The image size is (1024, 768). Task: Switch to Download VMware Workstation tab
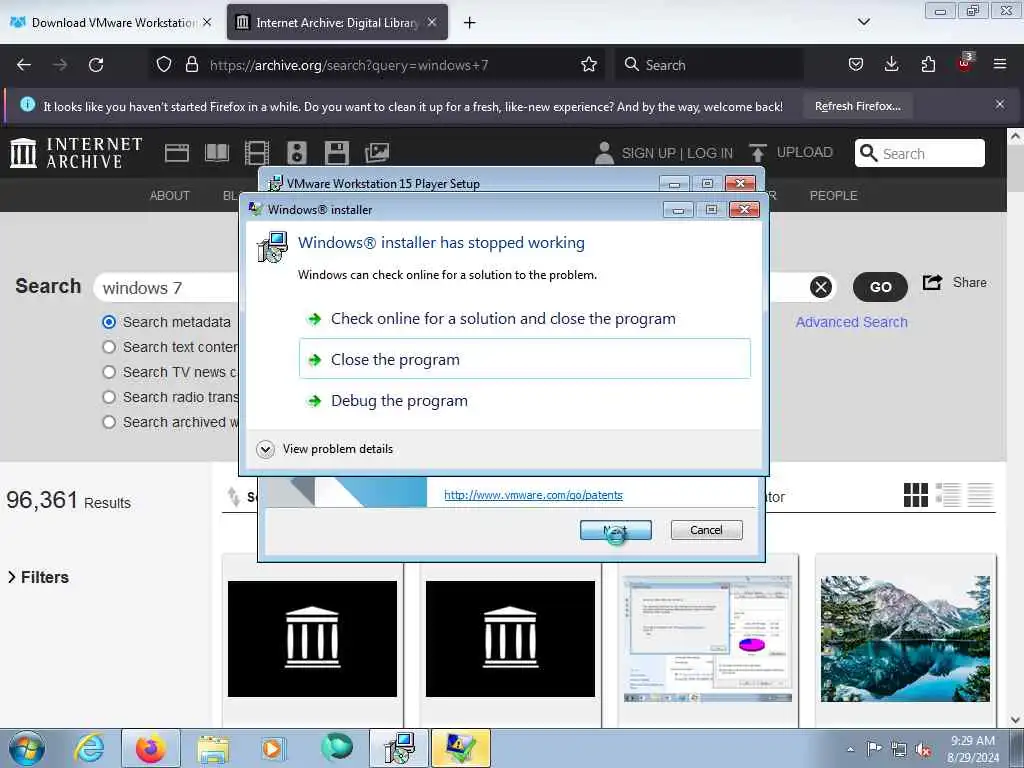coord(111,23)
